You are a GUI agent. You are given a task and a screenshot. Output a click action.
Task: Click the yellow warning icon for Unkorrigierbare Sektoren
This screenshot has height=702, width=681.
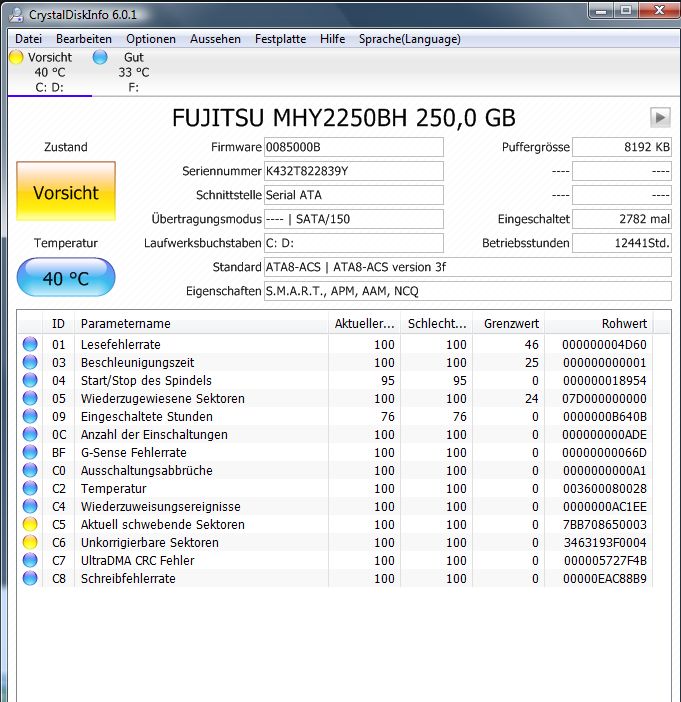30,542
